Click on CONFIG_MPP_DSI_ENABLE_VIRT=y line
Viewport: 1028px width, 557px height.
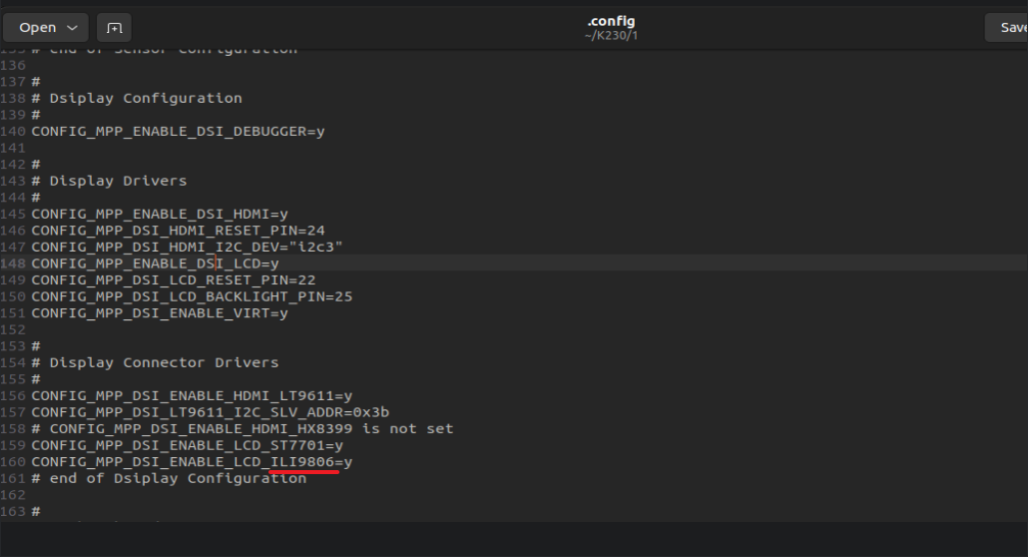tap(159, 313)
